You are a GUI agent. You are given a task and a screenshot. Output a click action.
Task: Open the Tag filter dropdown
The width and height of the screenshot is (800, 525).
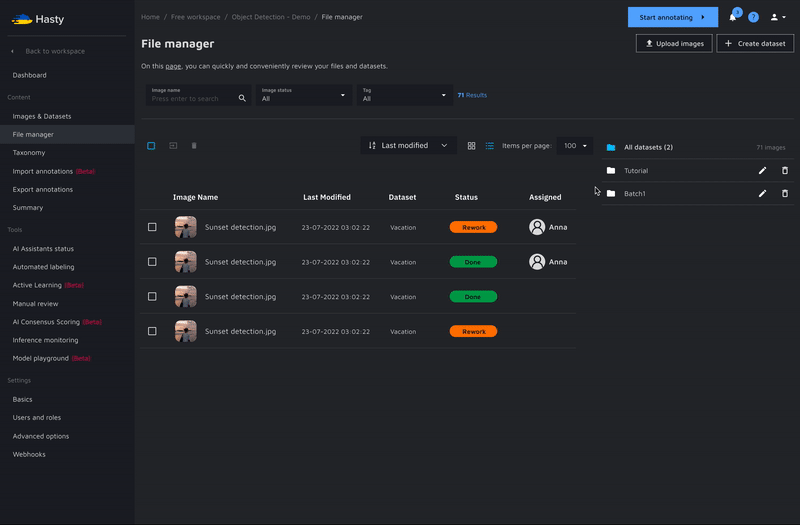tap(405, 95)
